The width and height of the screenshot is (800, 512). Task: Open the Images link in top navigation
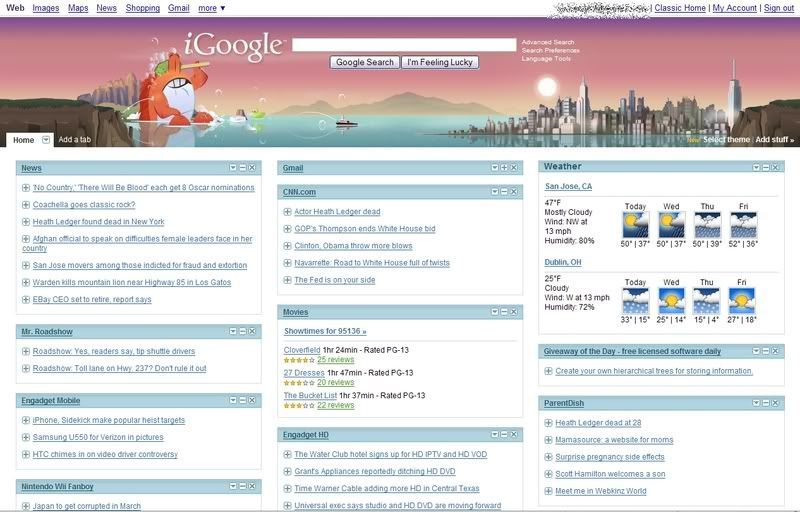tap(45, 8)
